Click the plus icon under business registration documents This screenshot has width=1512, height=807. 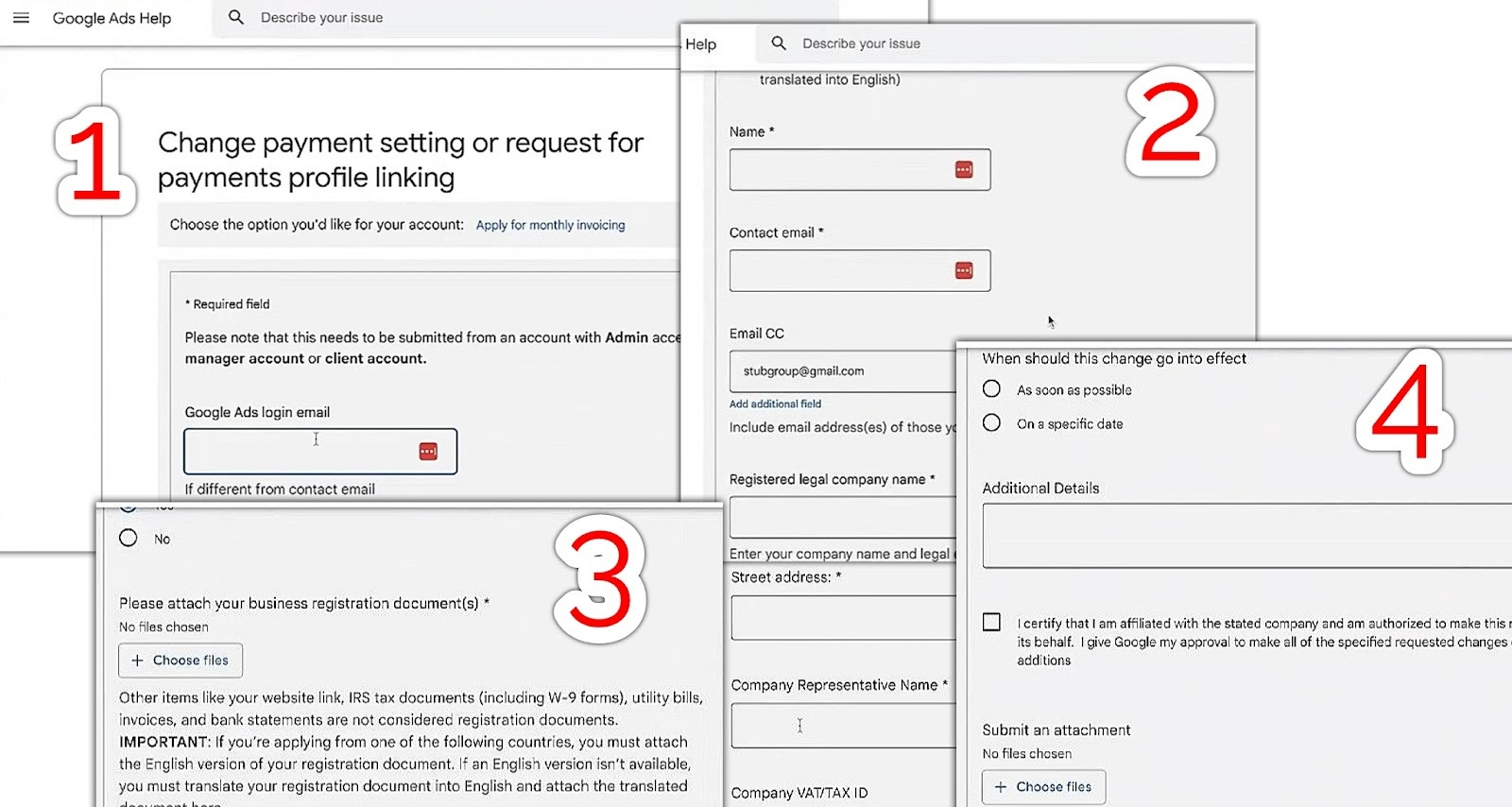[x=137, y=661]
